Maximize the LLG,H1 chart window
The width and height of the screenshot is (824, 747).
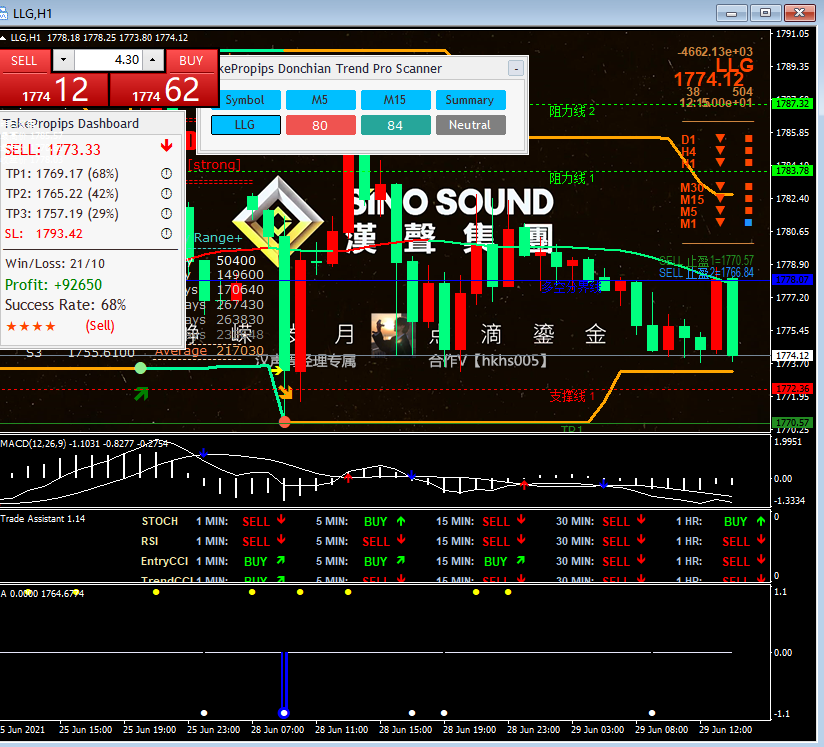point(766,13)
